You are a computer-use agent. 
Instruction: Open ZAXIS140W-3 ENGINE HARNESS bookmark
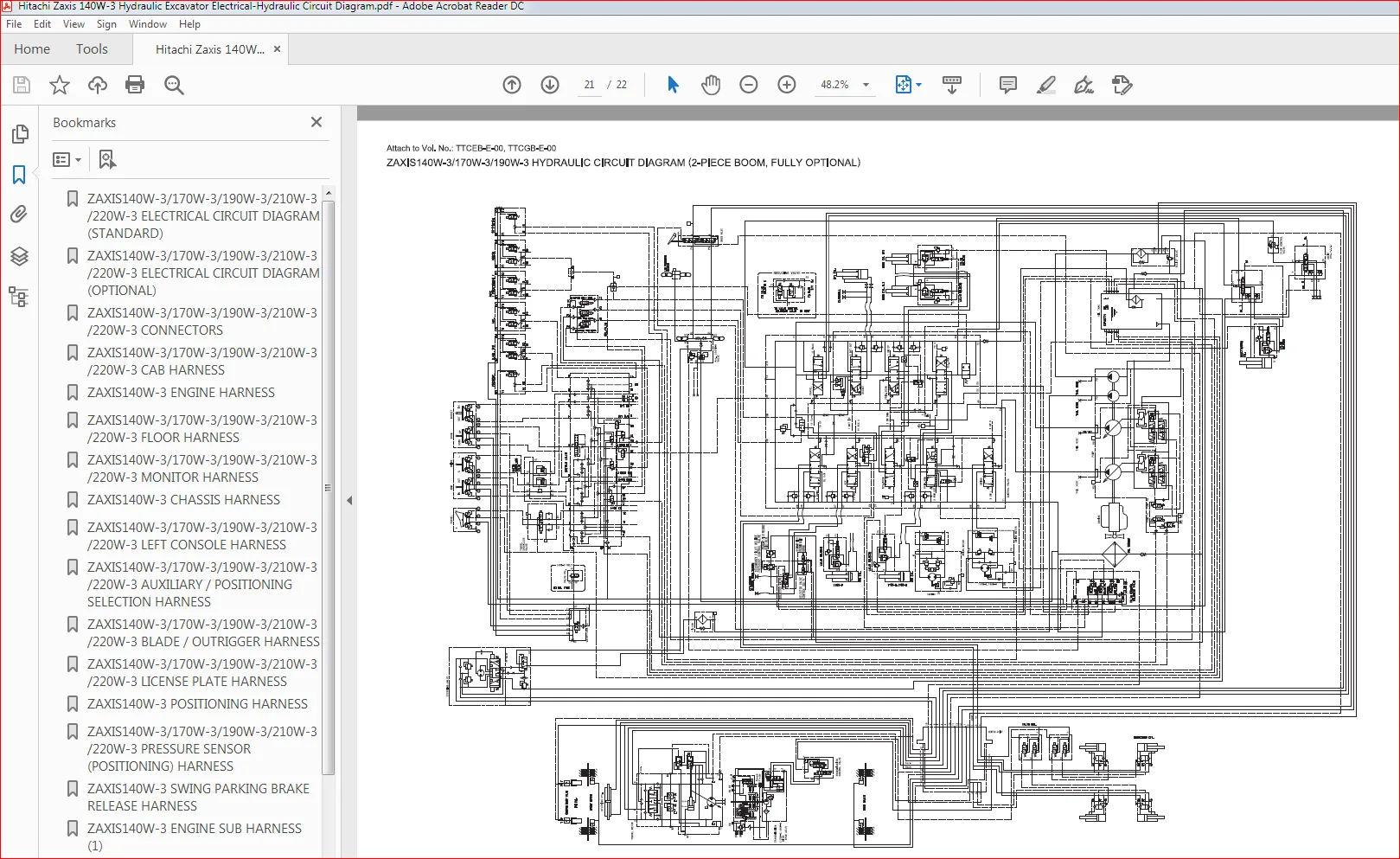click(x=181, y=392)
